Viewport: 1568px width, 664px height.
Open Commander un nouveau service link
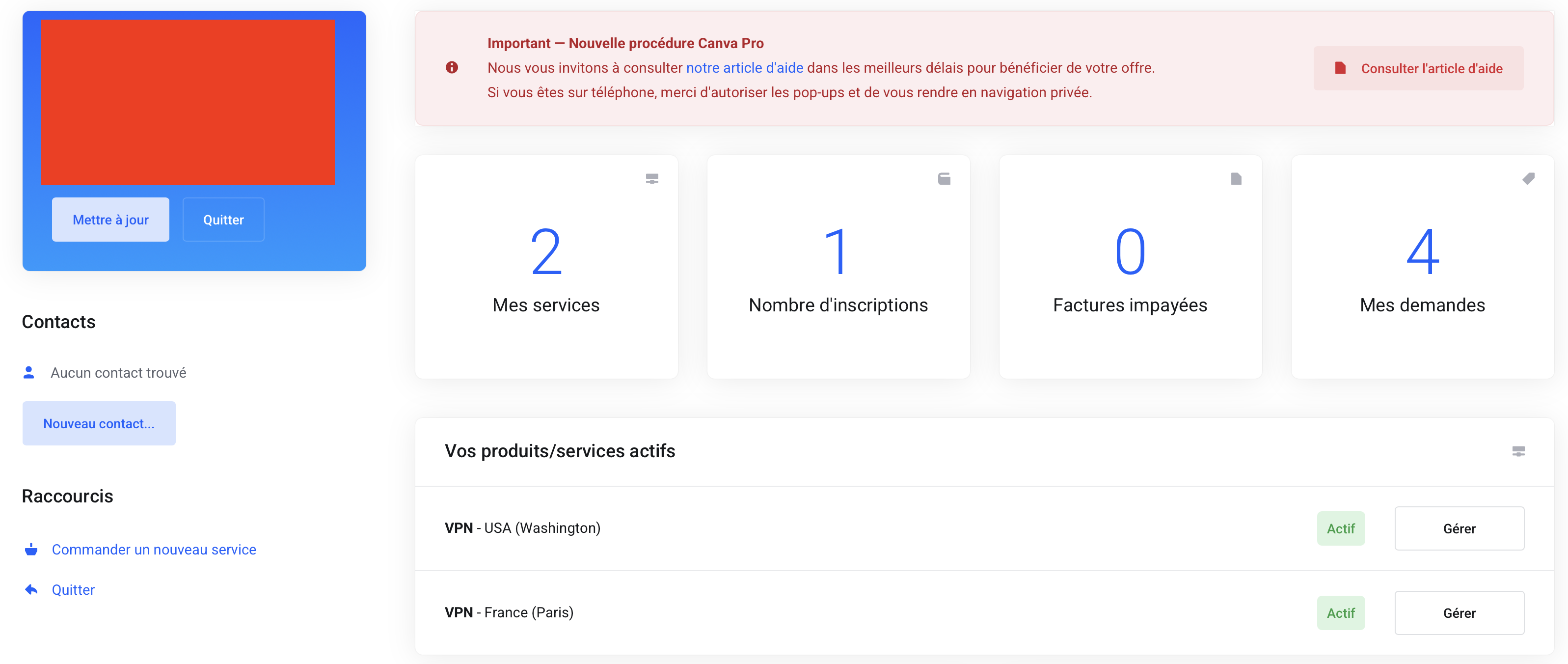pos(154,550)
